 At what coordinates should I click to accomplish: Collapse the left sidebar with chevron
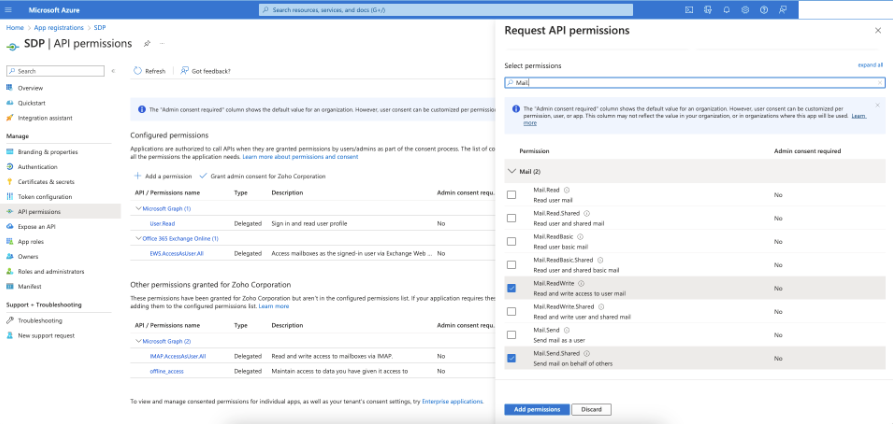pos(115,71)
